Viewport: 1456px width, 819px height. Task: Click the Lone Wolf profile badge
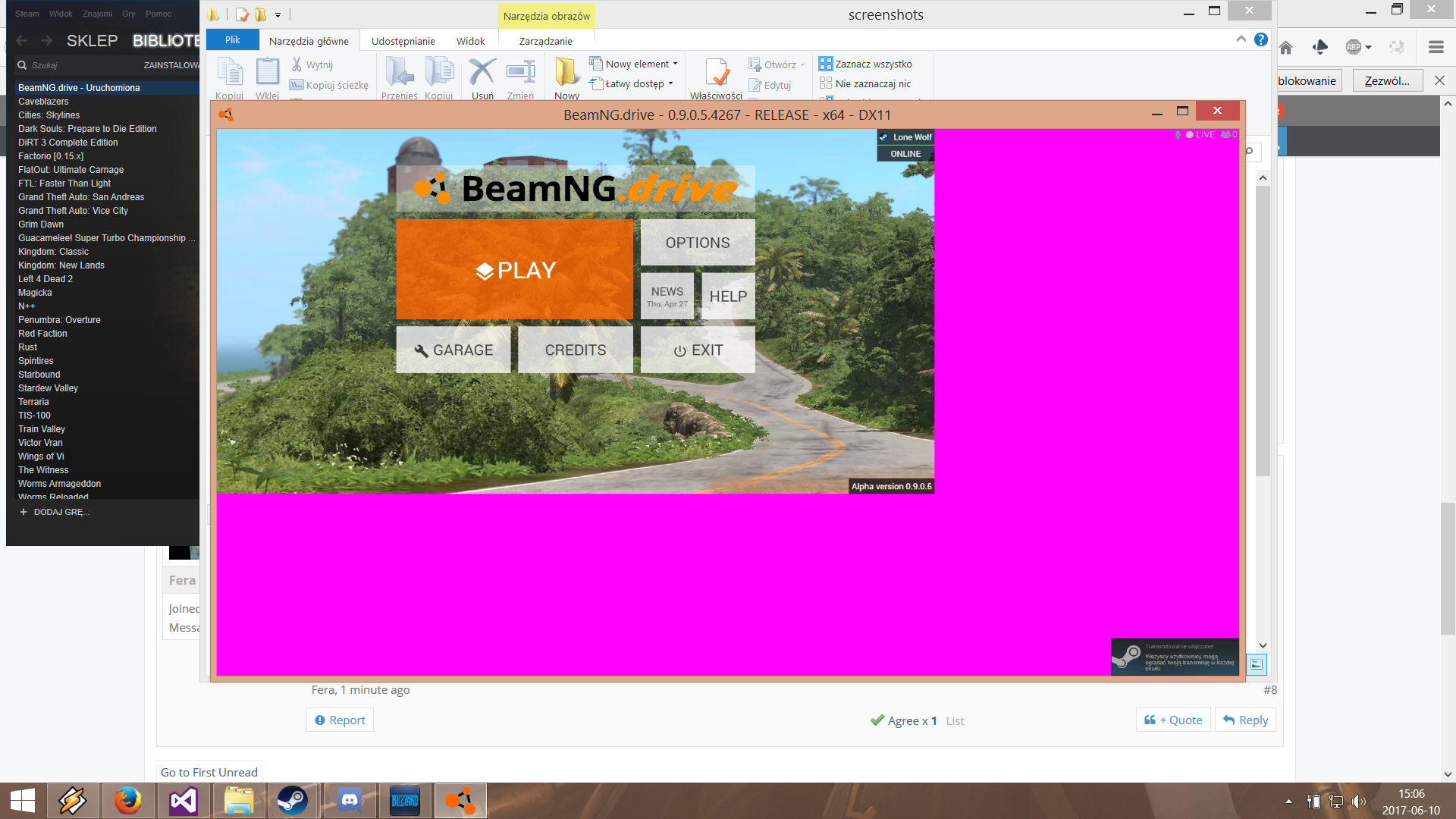coord(905,137)
